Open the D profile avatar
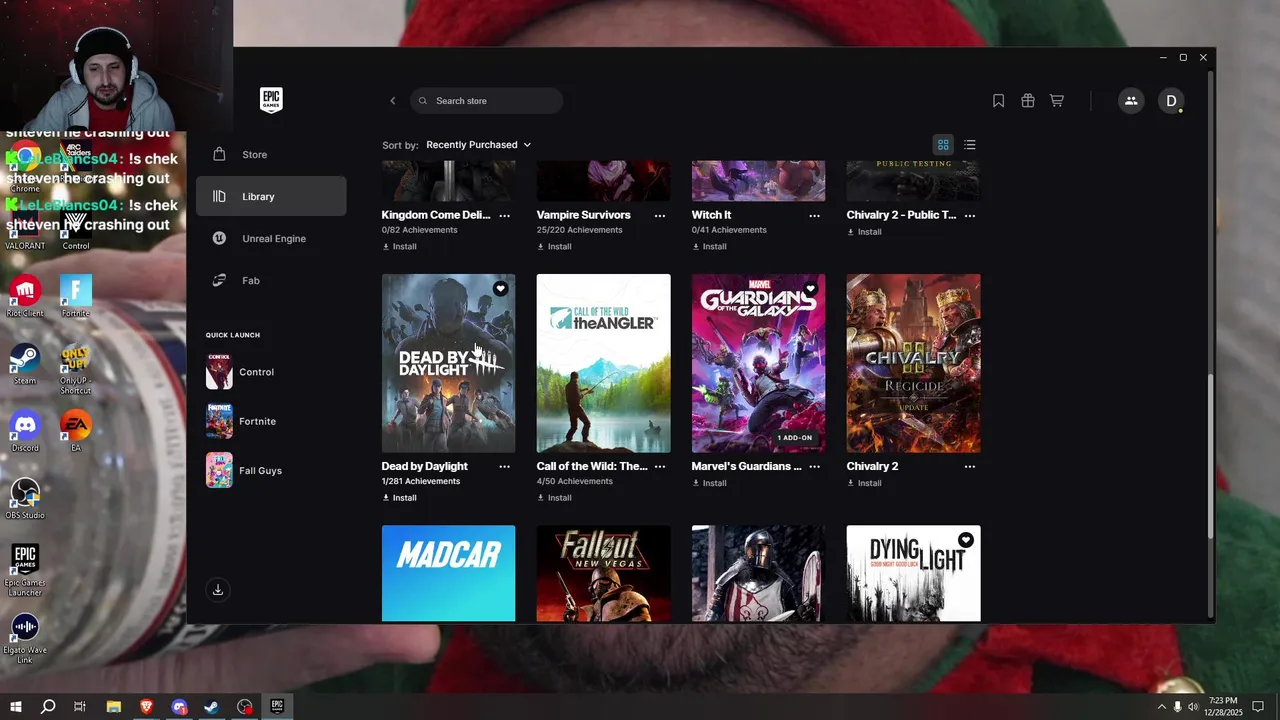The width and height of the screenshot is (1280, 720). coord(1171,101)
